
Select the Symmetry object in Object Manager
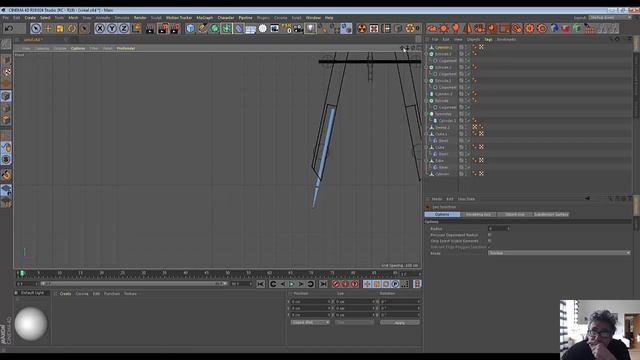tap(443, 114)
